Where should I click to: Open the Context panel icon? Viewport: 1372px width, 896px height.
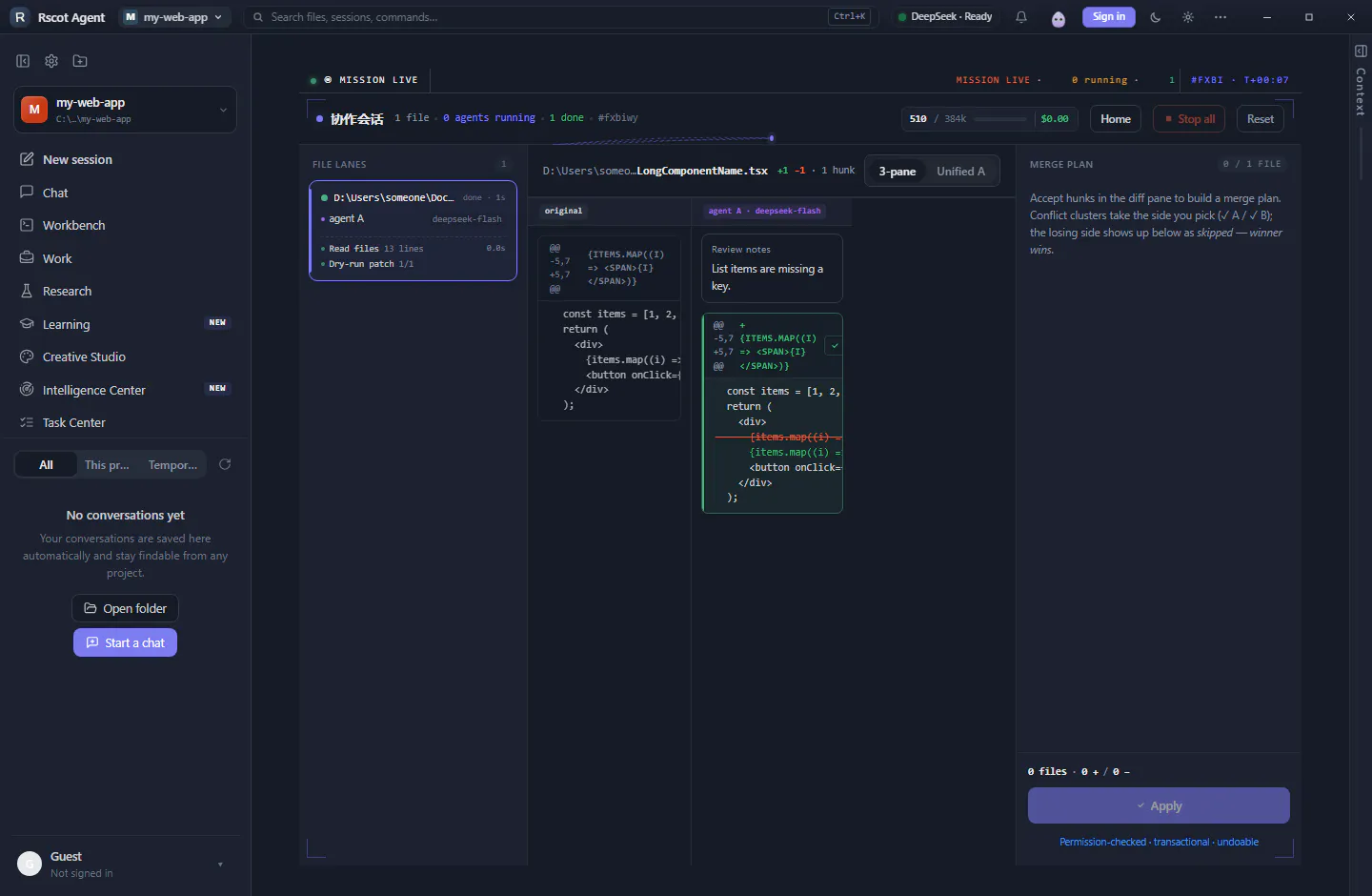pos(1361,51)
